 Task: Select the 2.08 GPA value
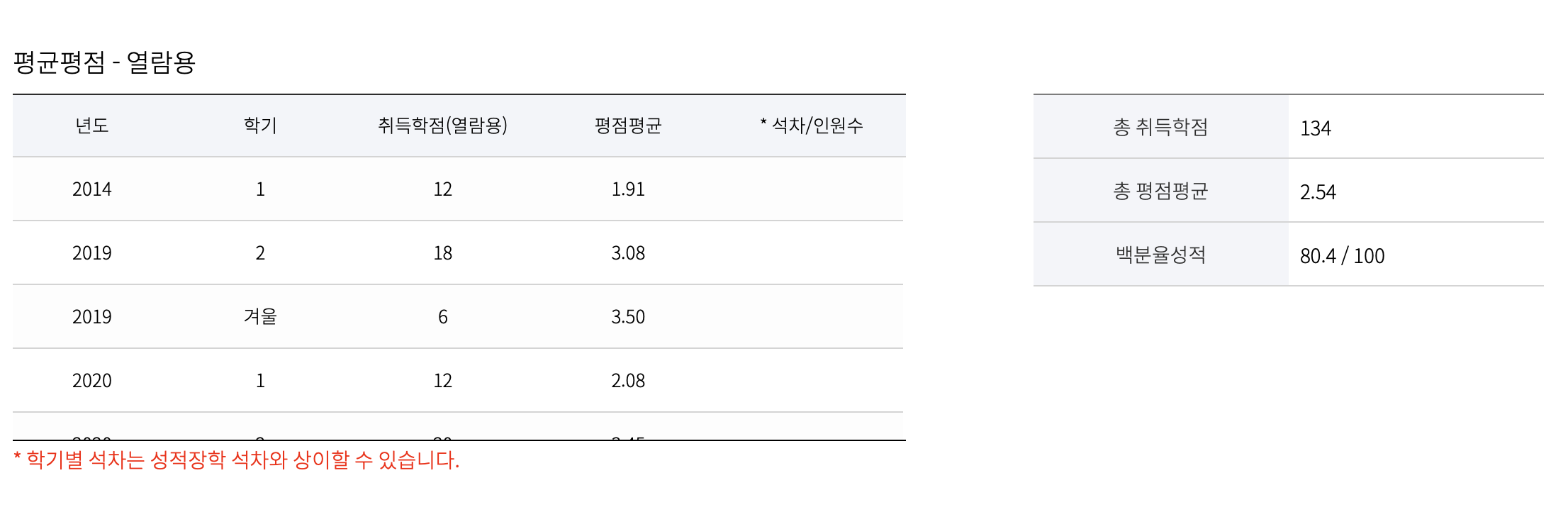pyautogui.click(x=628, y=381)
